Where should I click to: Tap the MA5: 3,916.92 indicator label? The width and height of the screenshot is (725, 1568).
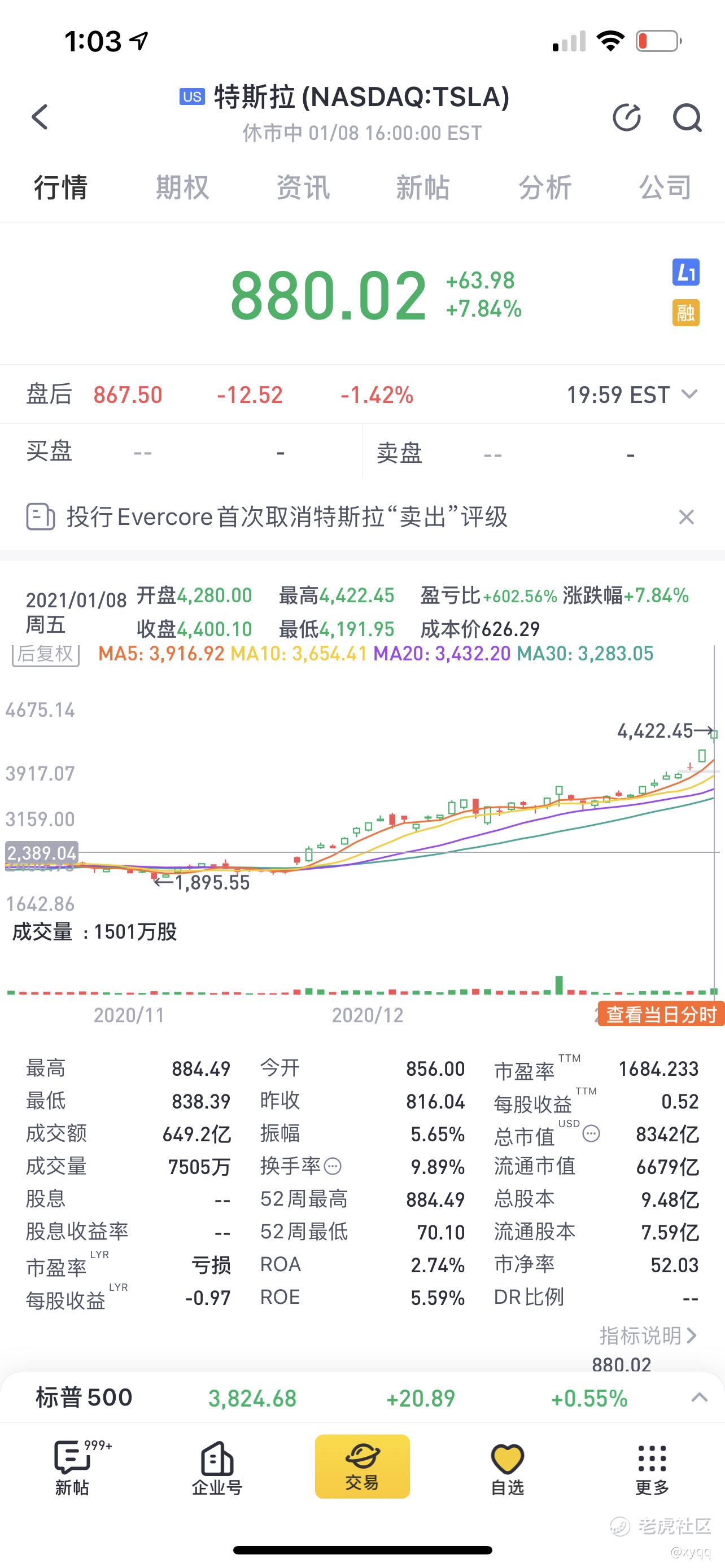161,654
